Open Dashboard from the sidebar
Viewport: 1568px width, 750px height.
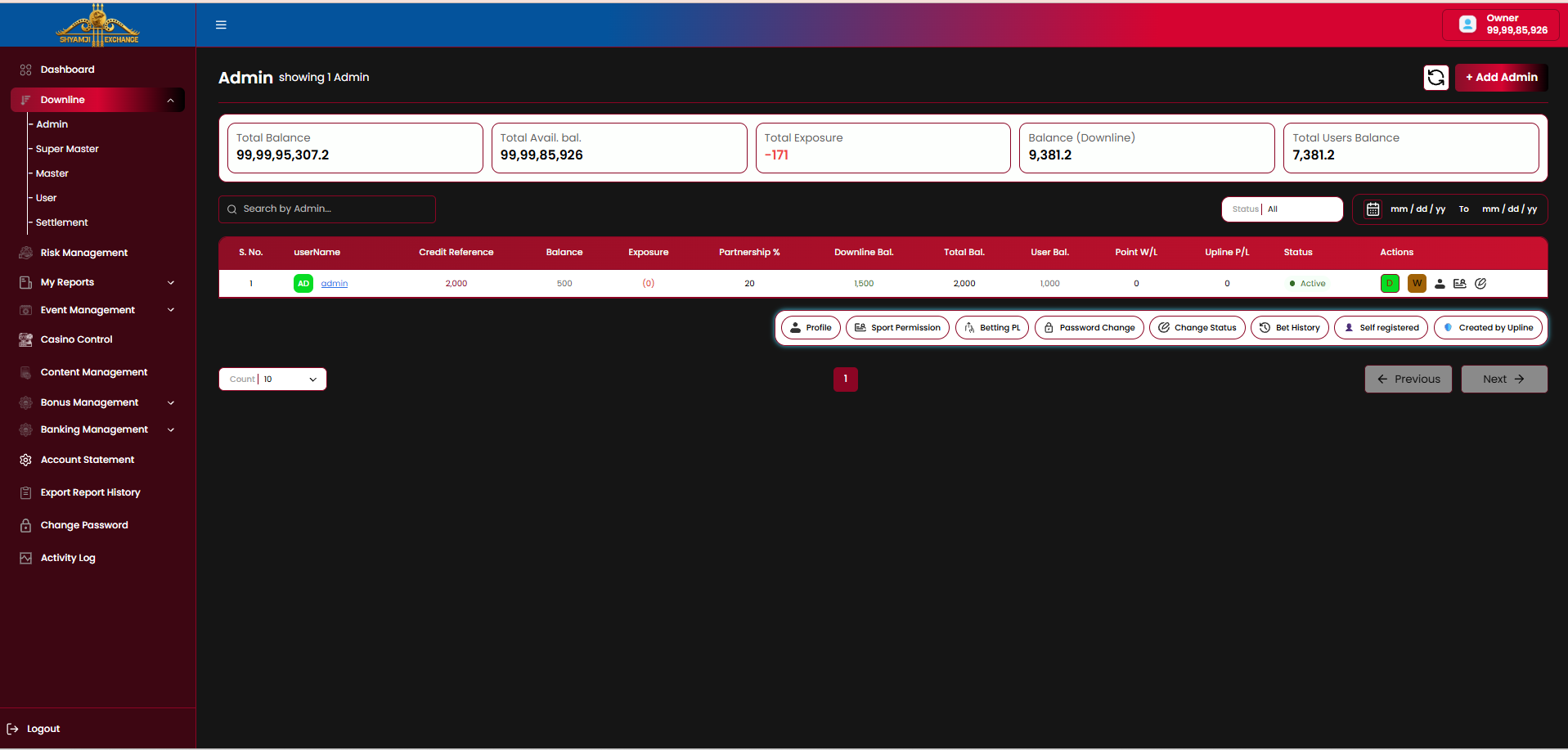click(67, 70)
